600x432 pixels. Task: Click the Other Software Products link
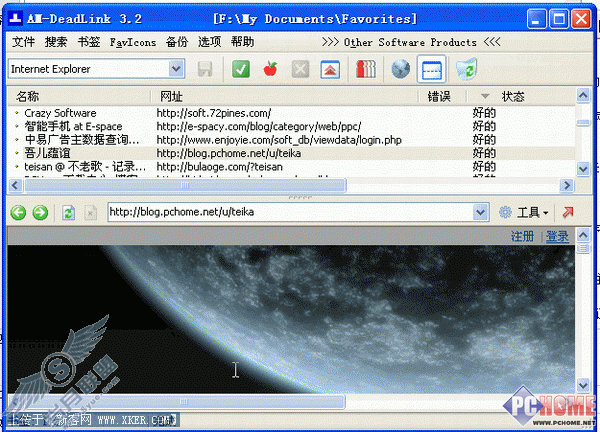click(411, 42)
